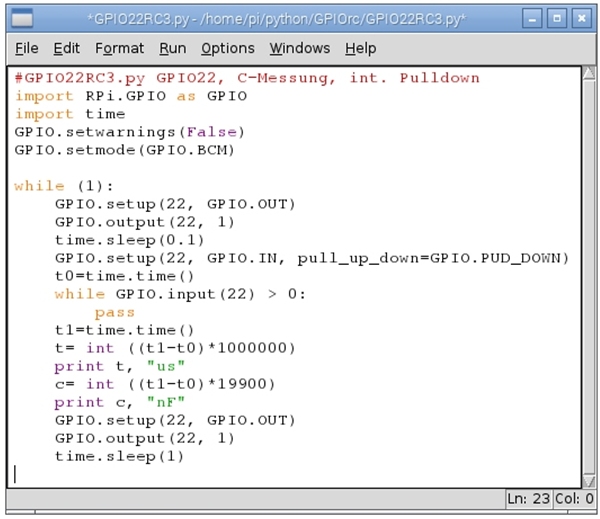The width and height of the screenshot is (600, 519).
Task: Open the Format menu
Action: (x=119, y=48)
